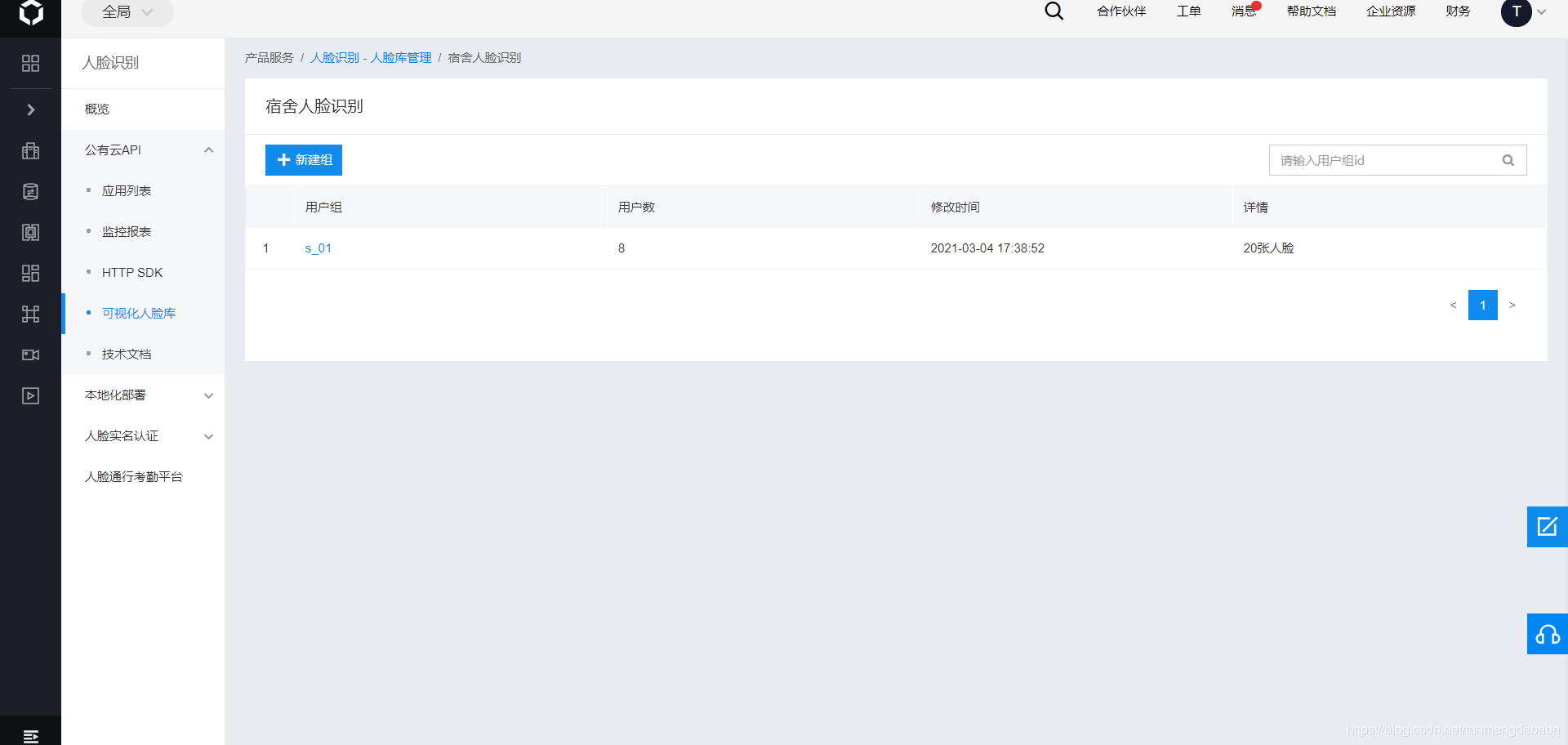
Task: Open the feedback edit floating button
Action: pos(1547,527)
